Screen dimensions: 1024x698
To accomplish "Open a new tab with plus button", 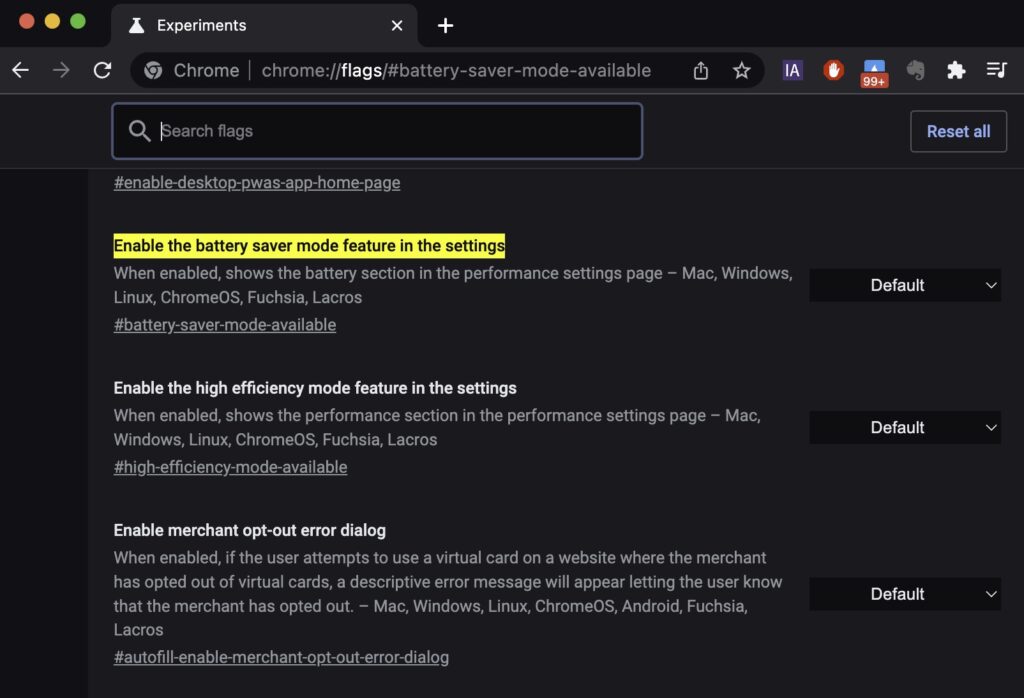I will (x=446, y=25).
